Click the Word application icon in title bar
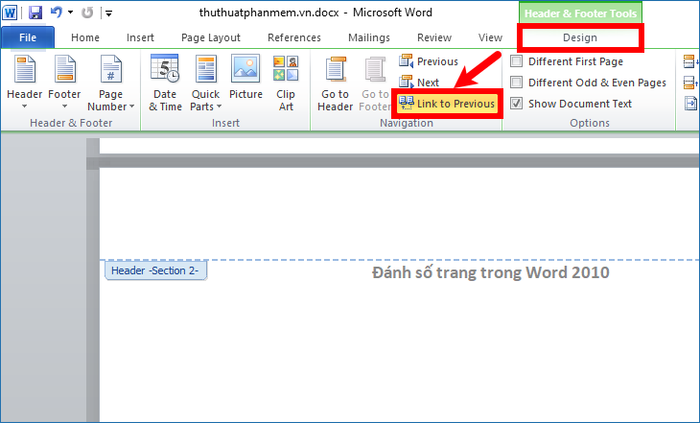This screenshot has width=700, height=423. [x=9, y=12]
